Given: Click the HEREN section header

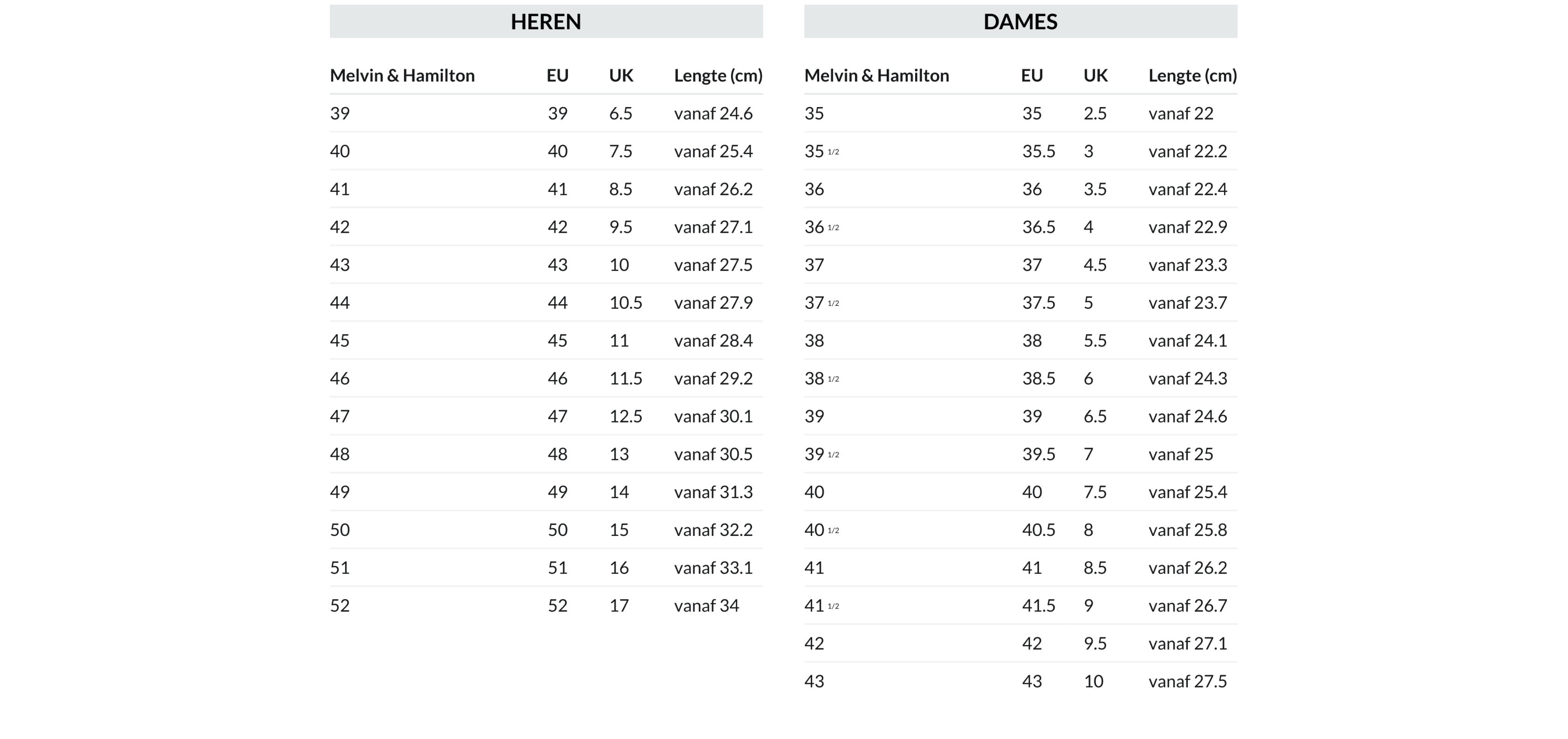Looking at the screenshot, I should [545, 22].
